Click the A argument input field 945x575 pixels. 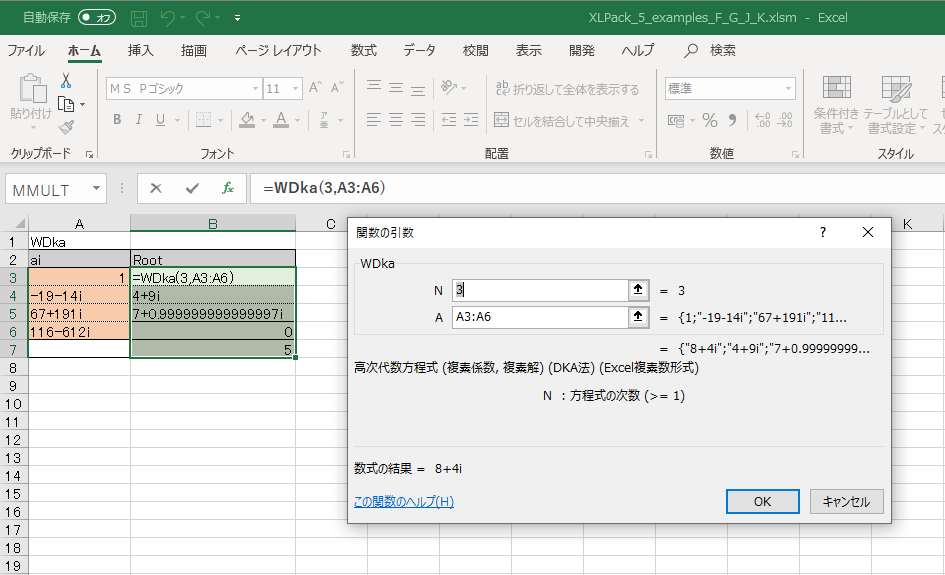click(x=538, y=317)
